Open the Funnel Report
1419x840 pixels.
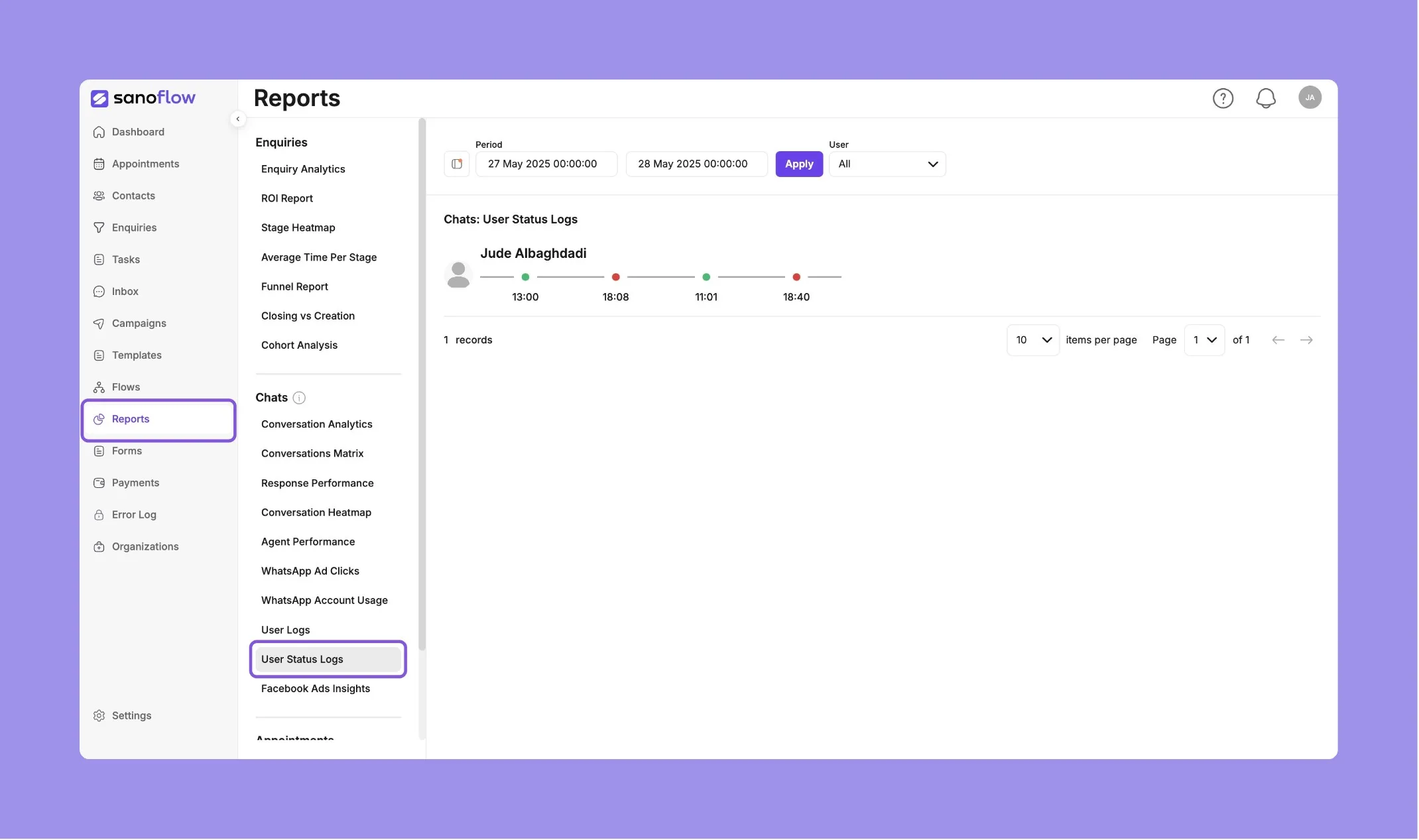(294, 286)
